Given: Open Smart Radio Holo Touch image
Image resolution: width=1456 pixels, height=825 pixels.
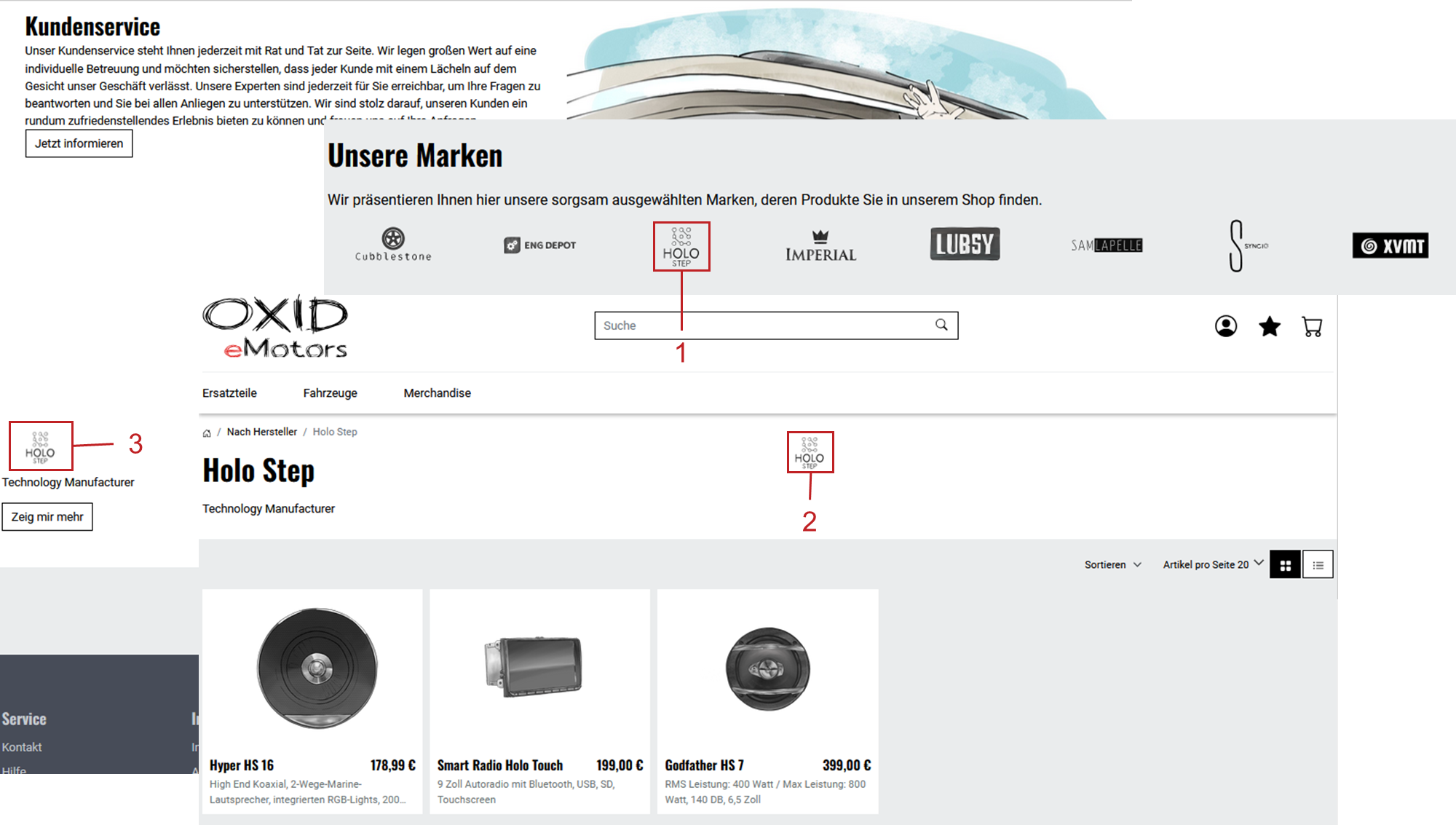Looking at the screenshot, I should pyautogui.click(x=534, y=667).
